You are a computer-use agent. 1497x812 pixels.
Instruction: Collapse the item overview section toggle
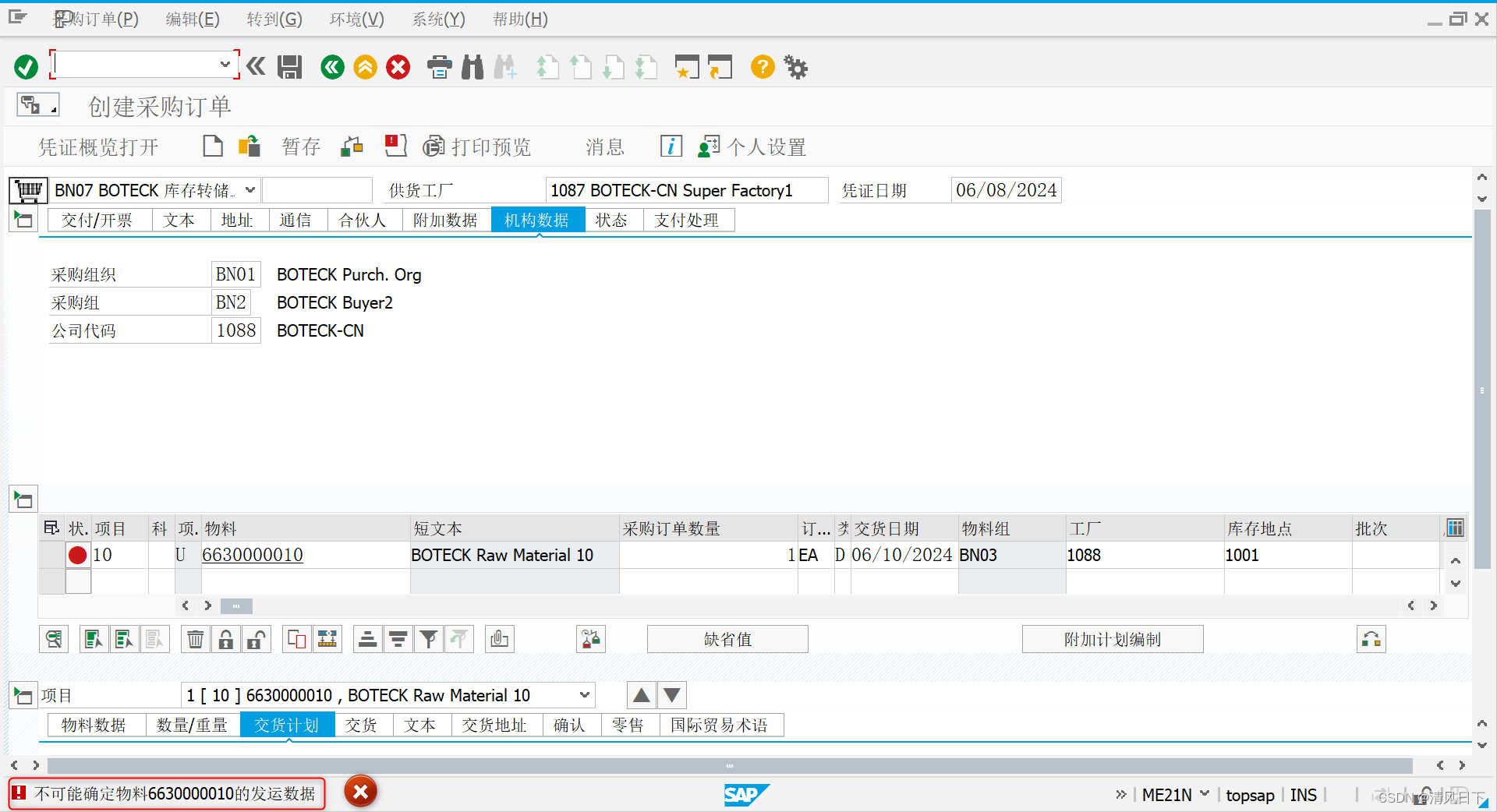[x=23, y=499]
